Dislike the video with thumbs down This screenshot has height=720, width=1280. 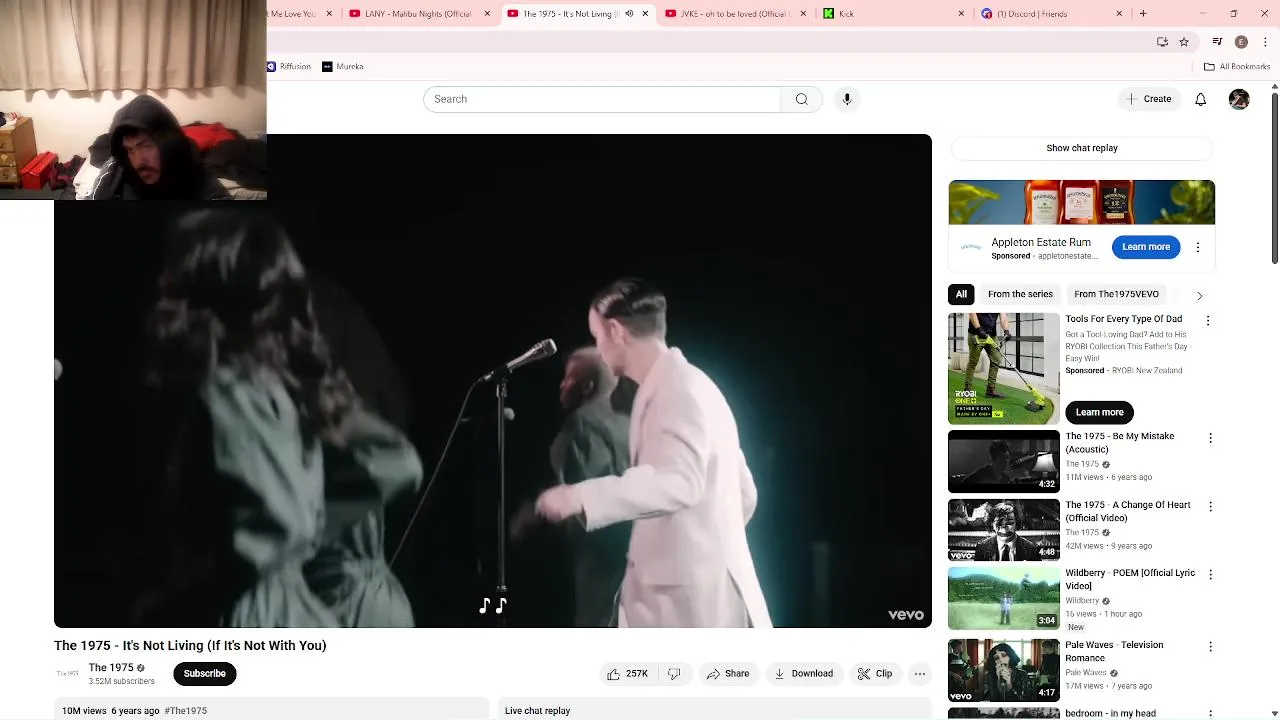[x=674, y=674]
